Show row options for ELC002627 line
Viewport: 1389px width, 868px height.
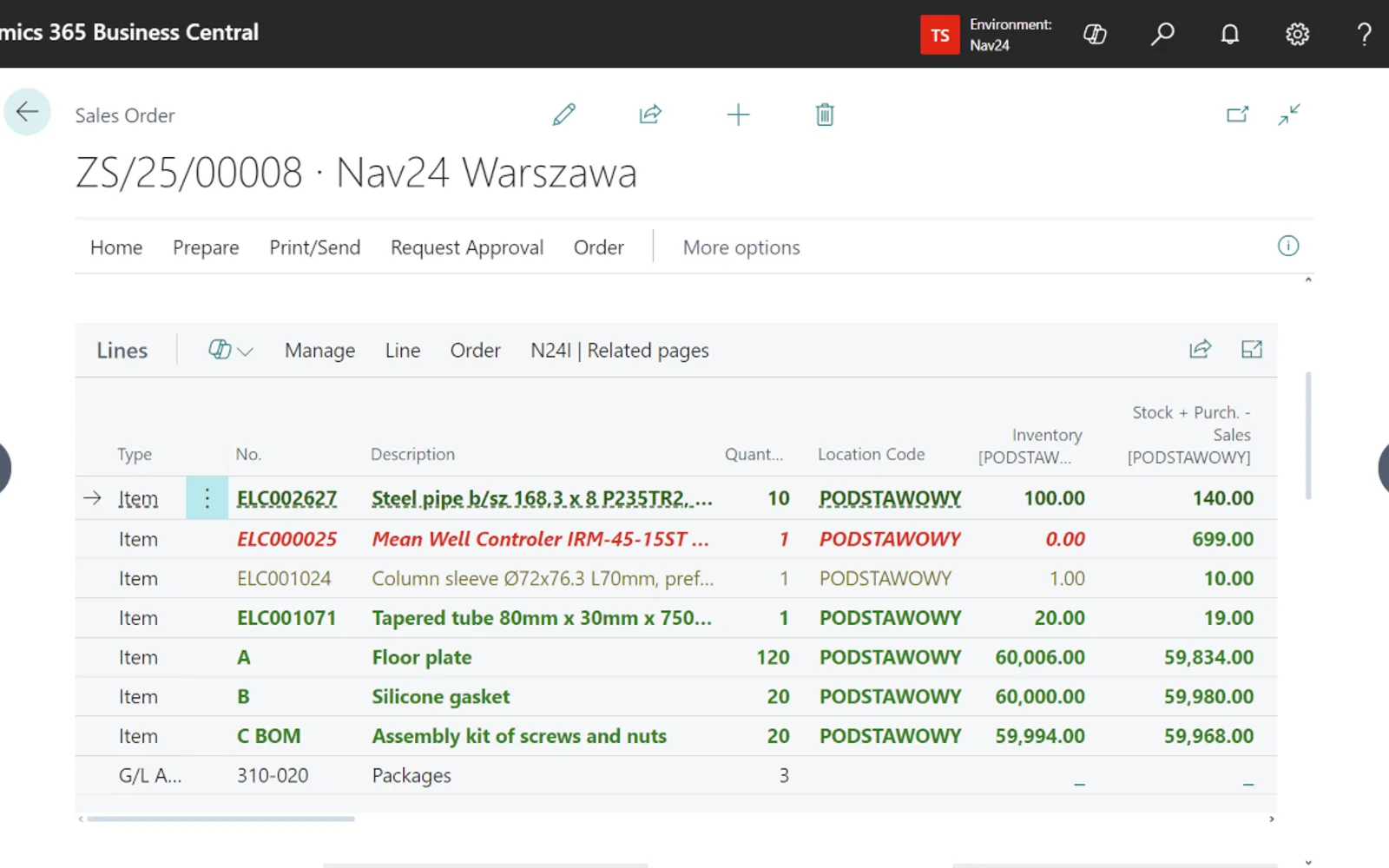pyautogui.click(x=207, y=498)
